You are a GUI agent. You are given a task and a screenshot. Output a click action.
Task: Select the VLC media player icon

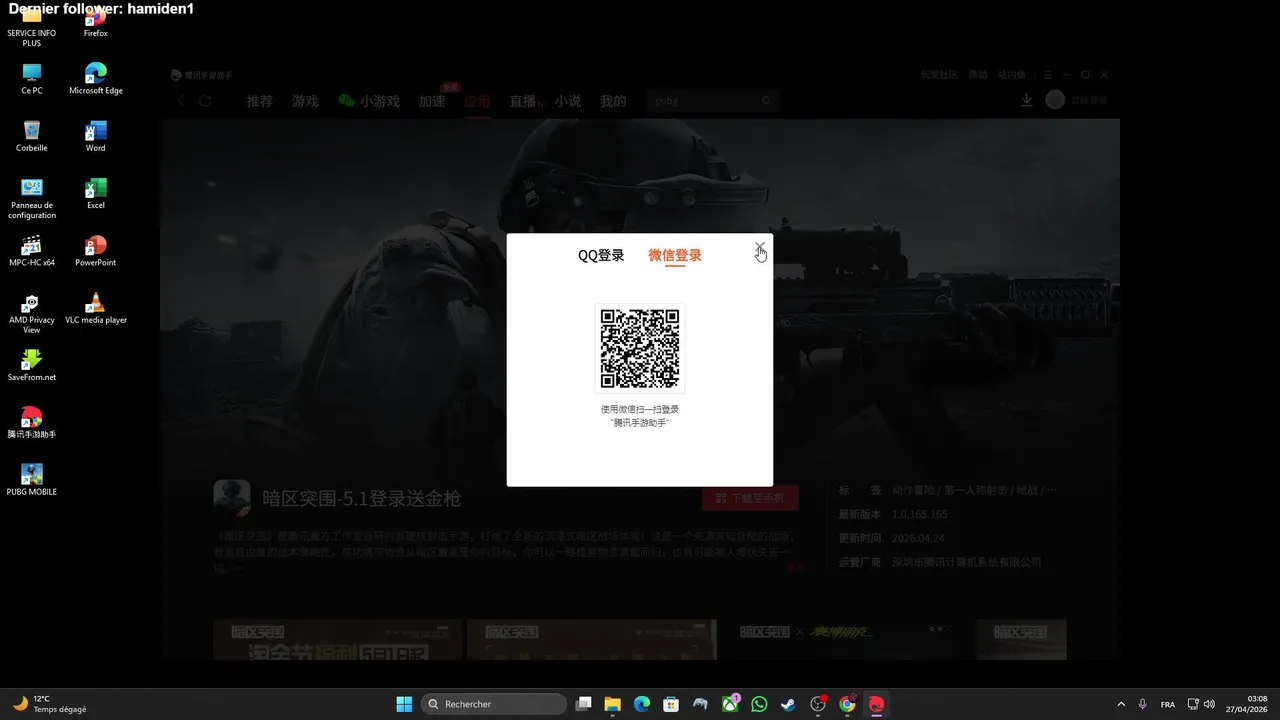[x=96, y=309]
